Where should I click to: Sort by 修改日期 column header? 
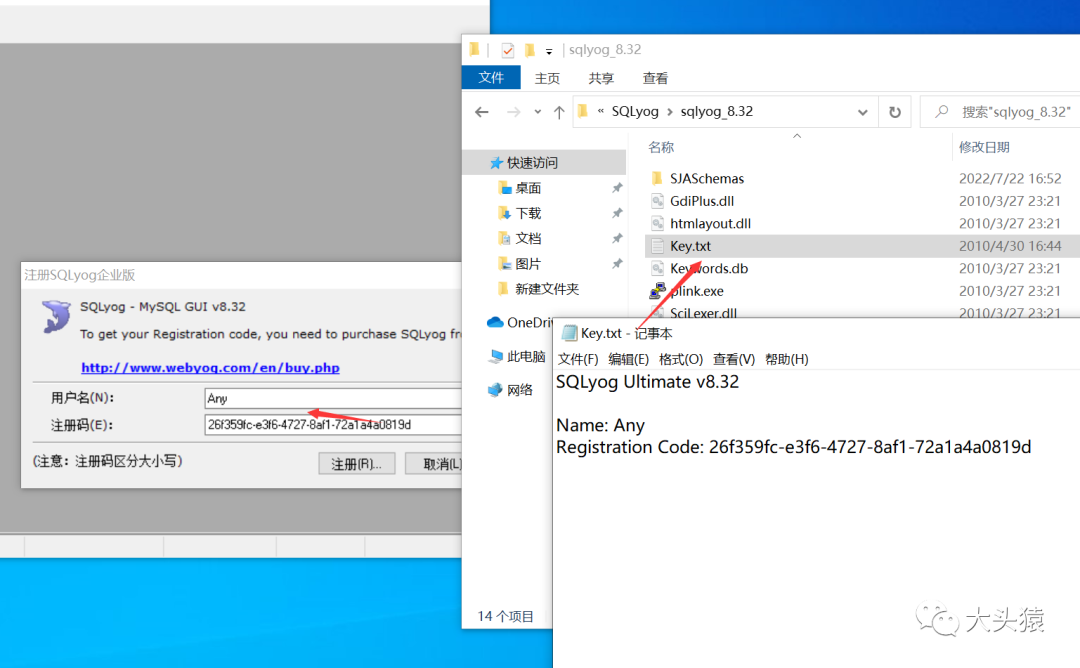984,147
